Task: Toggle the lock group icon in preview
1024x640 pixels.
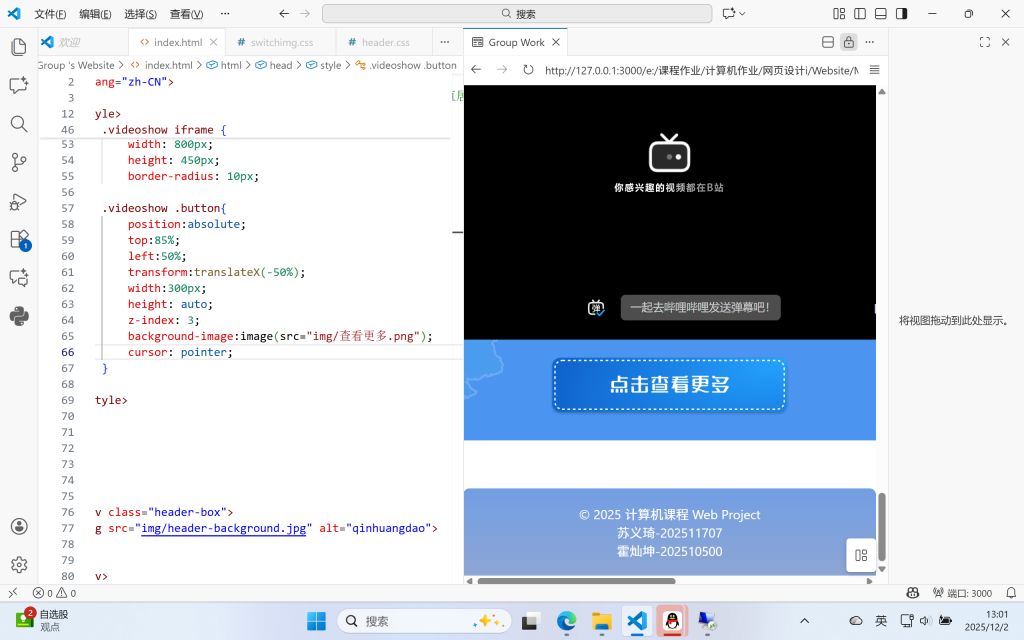Action: [848, 42]
